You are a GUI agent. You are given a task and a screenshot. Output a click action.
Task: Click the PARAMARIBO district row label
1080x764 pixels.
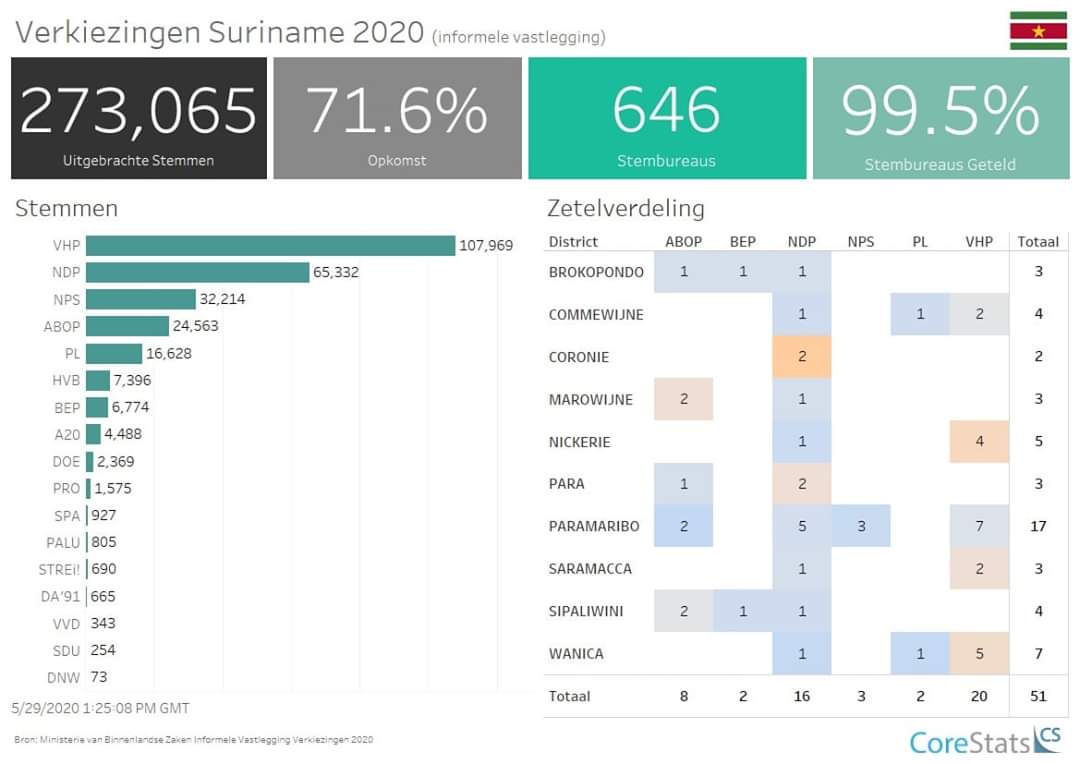click(594, 526)
